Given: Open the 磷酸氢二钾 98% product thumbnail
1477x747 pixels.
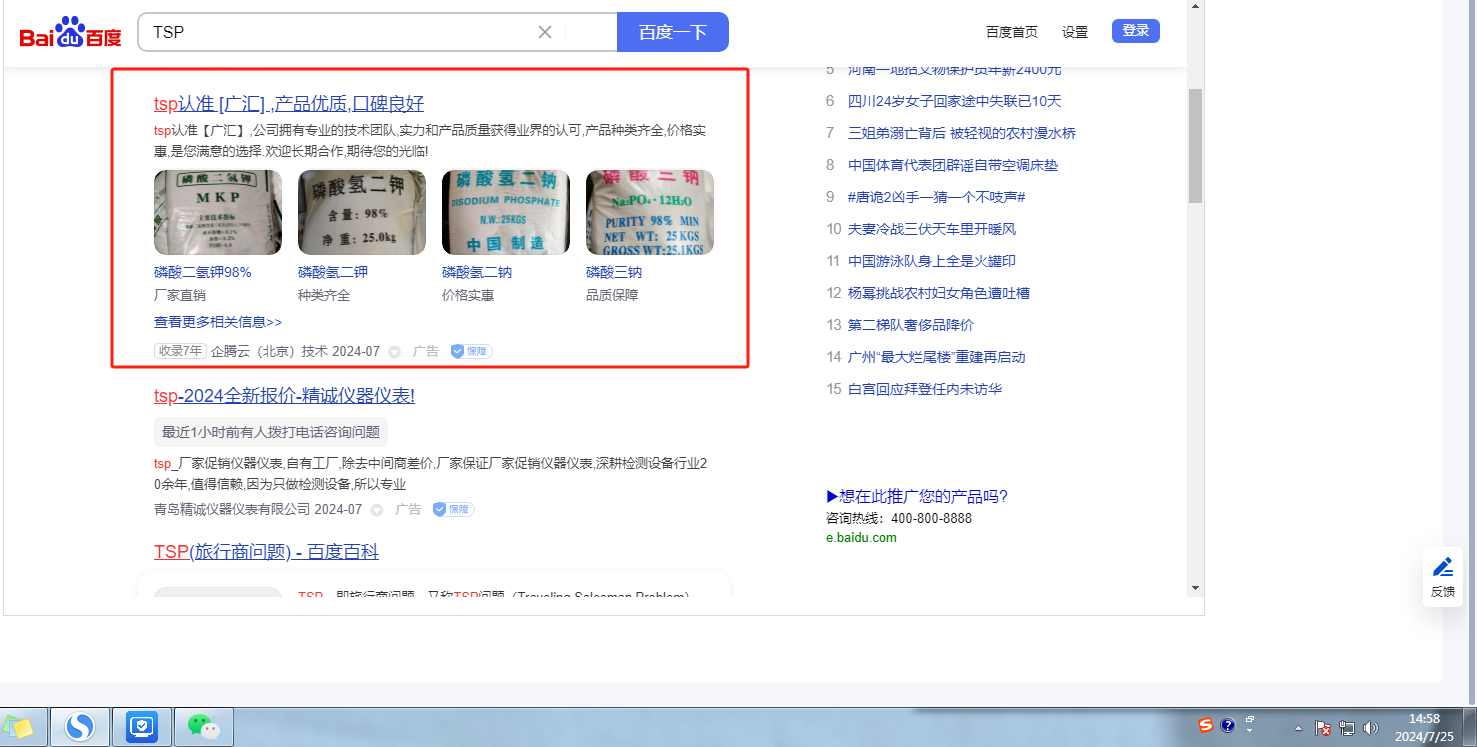Looking at the screenshot, I should tap(362, 212).
